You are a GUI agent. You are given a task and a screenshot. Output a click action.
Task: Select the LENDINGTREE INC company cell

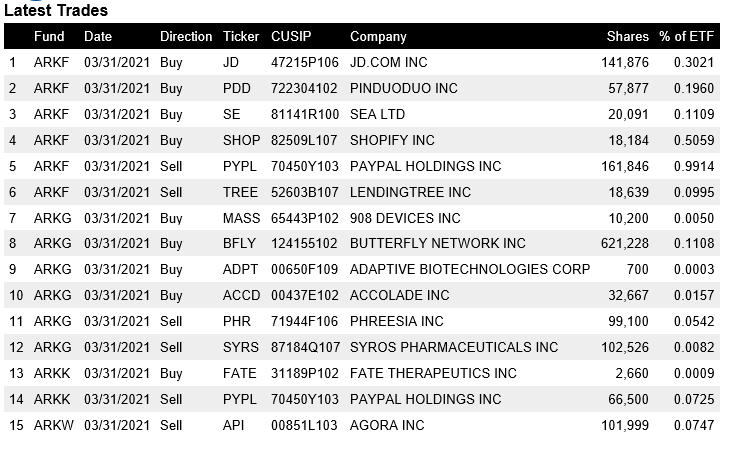click(410, 192)
